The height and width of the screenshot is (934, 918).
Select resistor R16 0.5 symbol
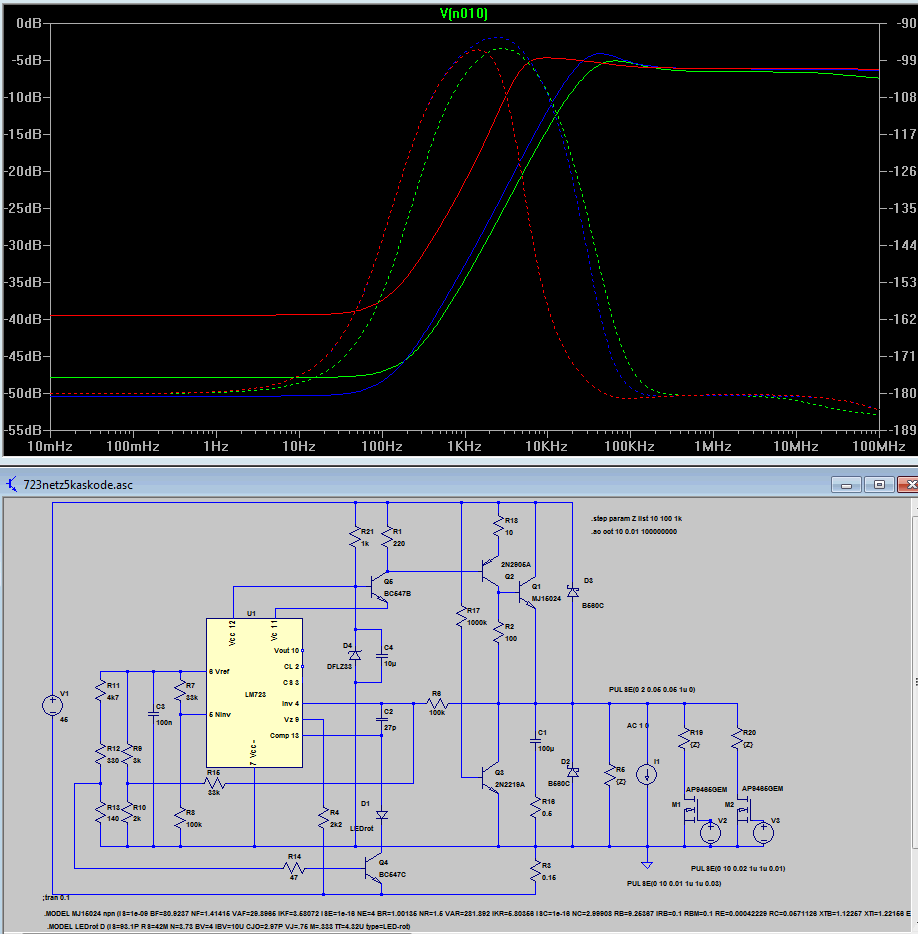[536, 807]
